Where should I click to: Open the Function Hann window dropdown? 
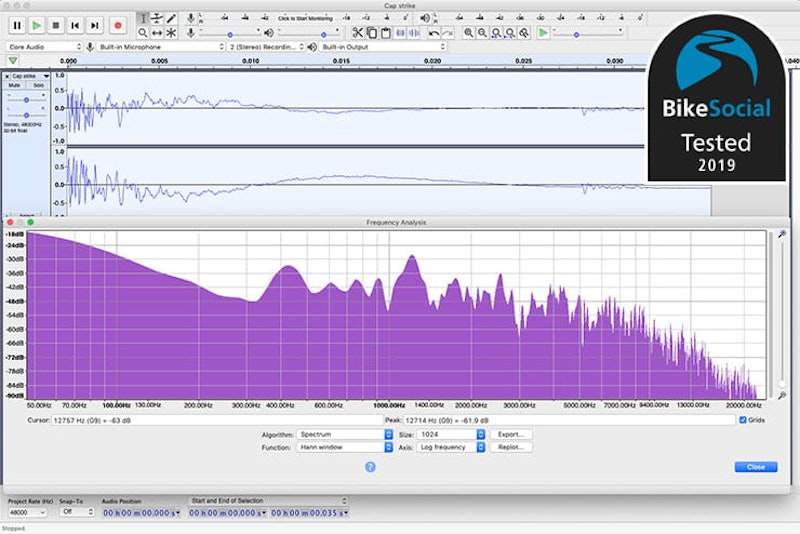[x=344, y=447]
